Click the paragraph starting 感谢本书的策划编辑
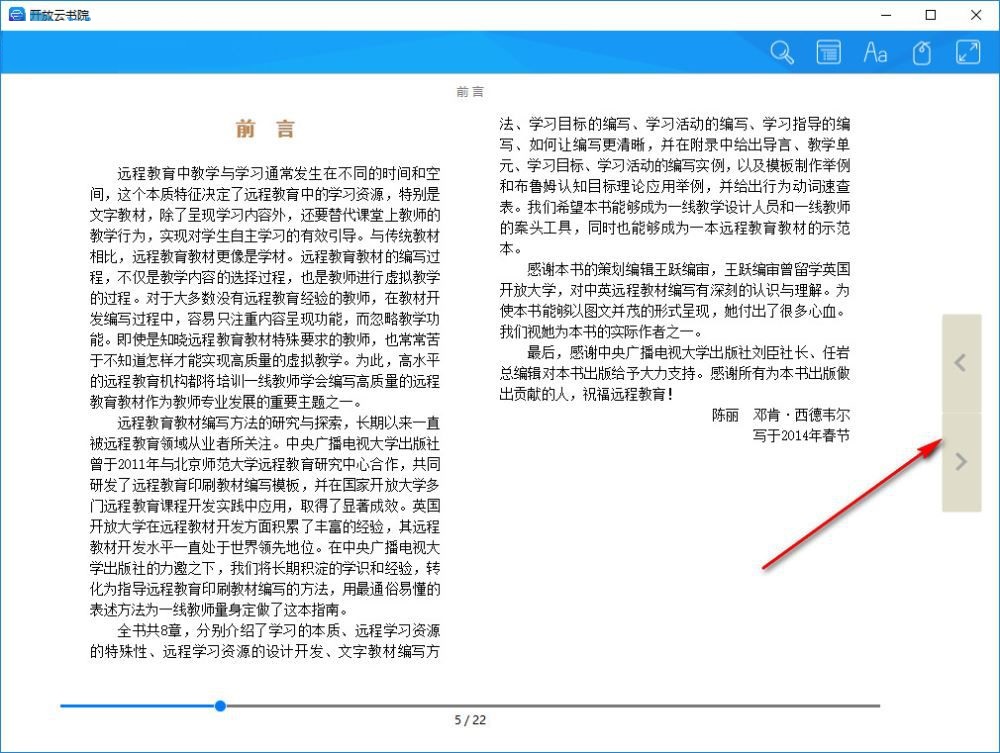Screen dimensions: 1000x753 [x=675, y=300]
